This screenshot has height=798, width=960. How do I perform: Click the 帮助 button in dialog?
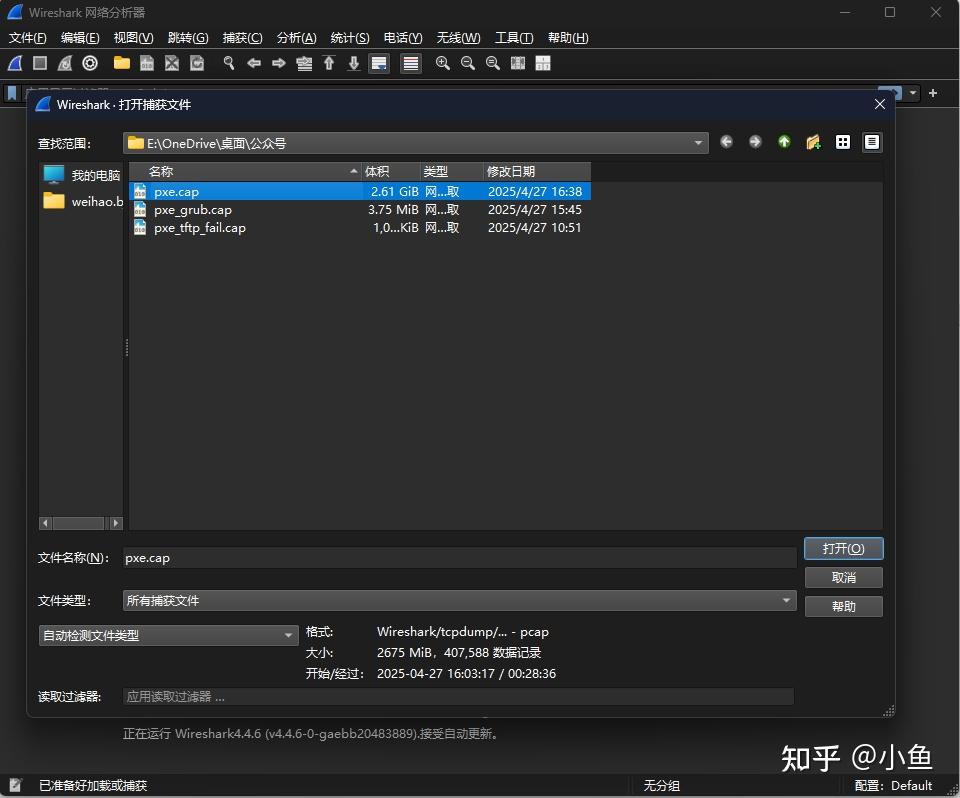coord(844,606)
